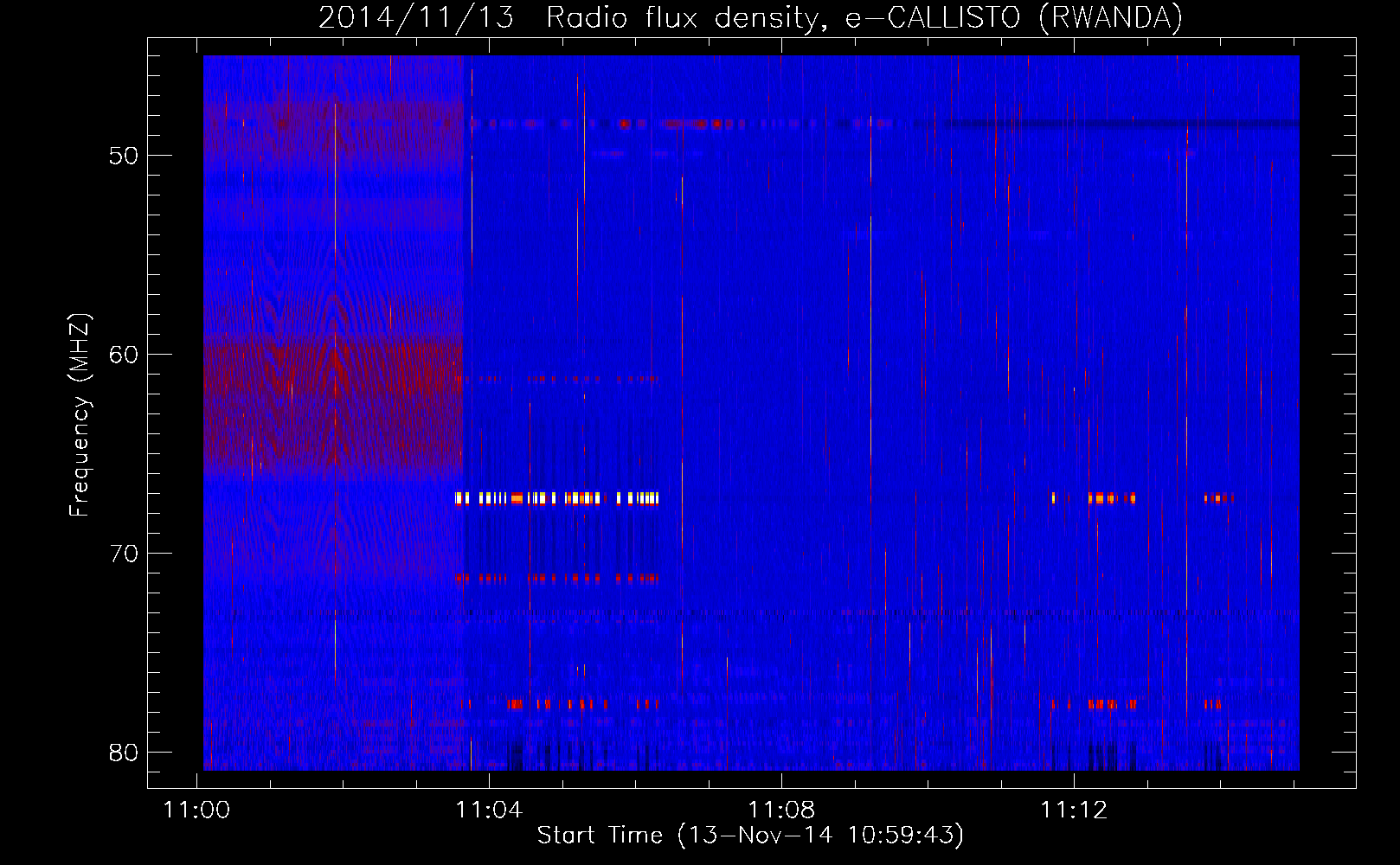This screenshot has height=865, width=1400.
Task: Click the "60" frequency tick label
Action: 124,355
